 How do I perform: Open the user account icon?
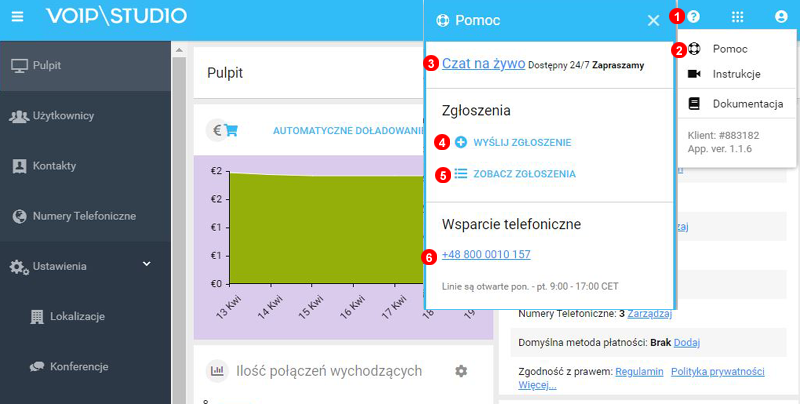click(x=781, y=17)
